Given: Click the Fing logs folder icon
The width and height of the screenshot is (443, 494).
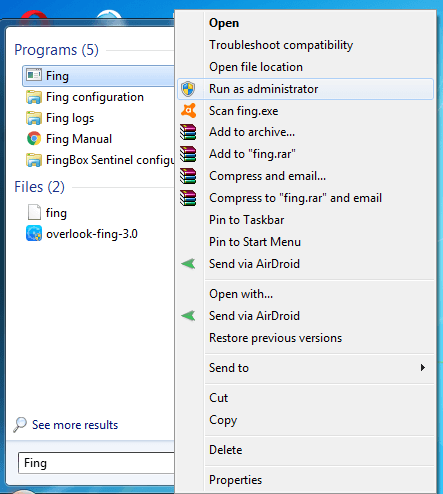Looking at the screenshot, I should (34, 118).
